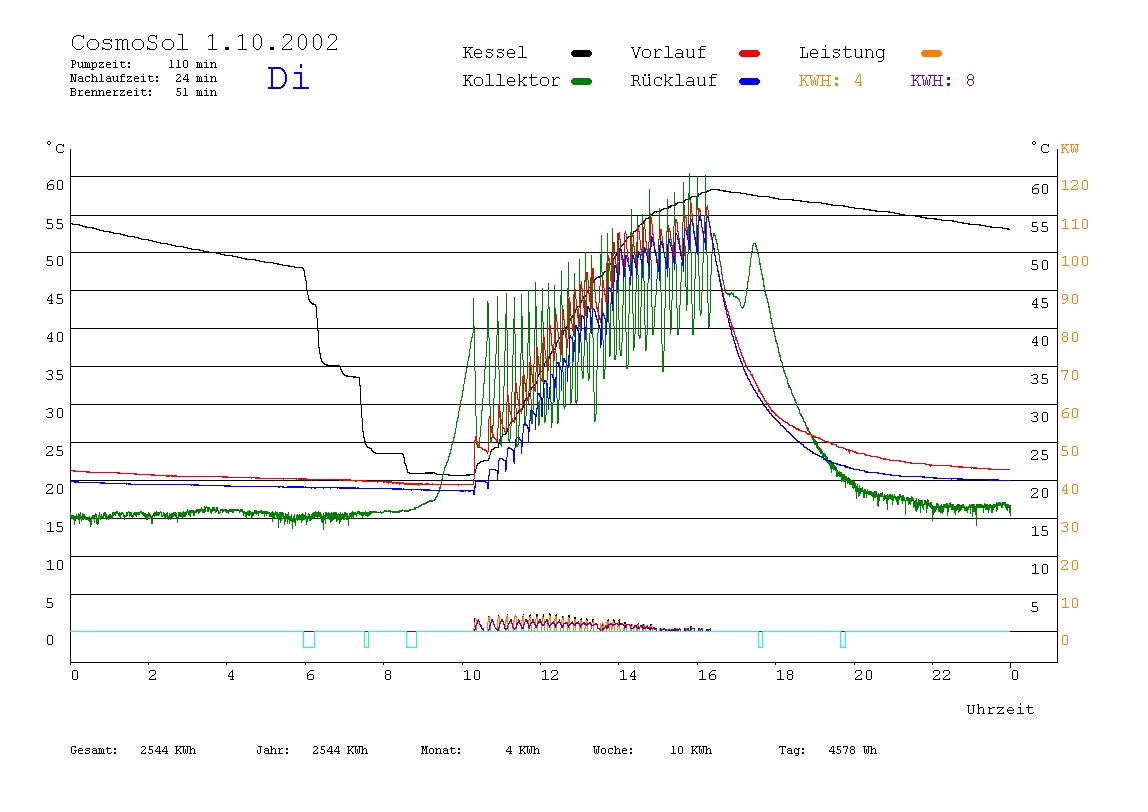Click the orange right axis label '120'
The height and width of the screenshot is (812, 1148).
[1075, 185]
